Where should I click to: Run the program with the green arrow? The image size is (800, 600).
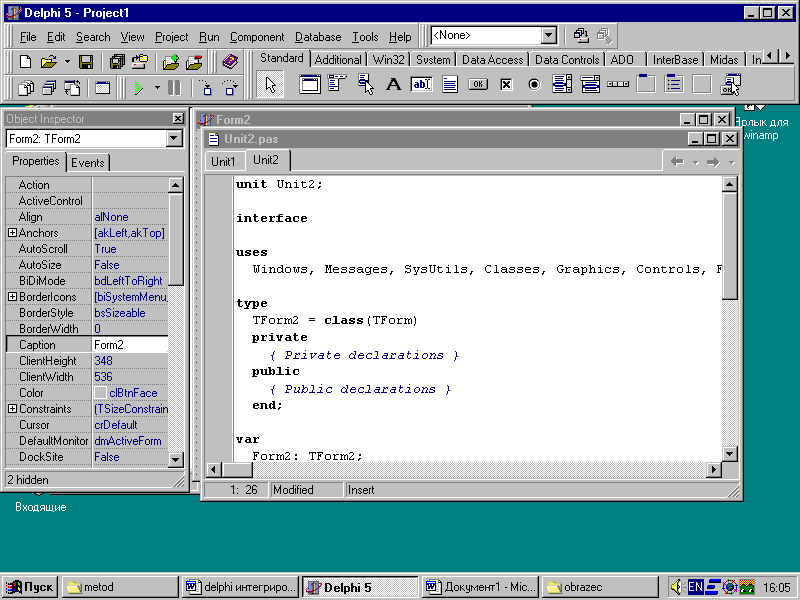point(138,88)
